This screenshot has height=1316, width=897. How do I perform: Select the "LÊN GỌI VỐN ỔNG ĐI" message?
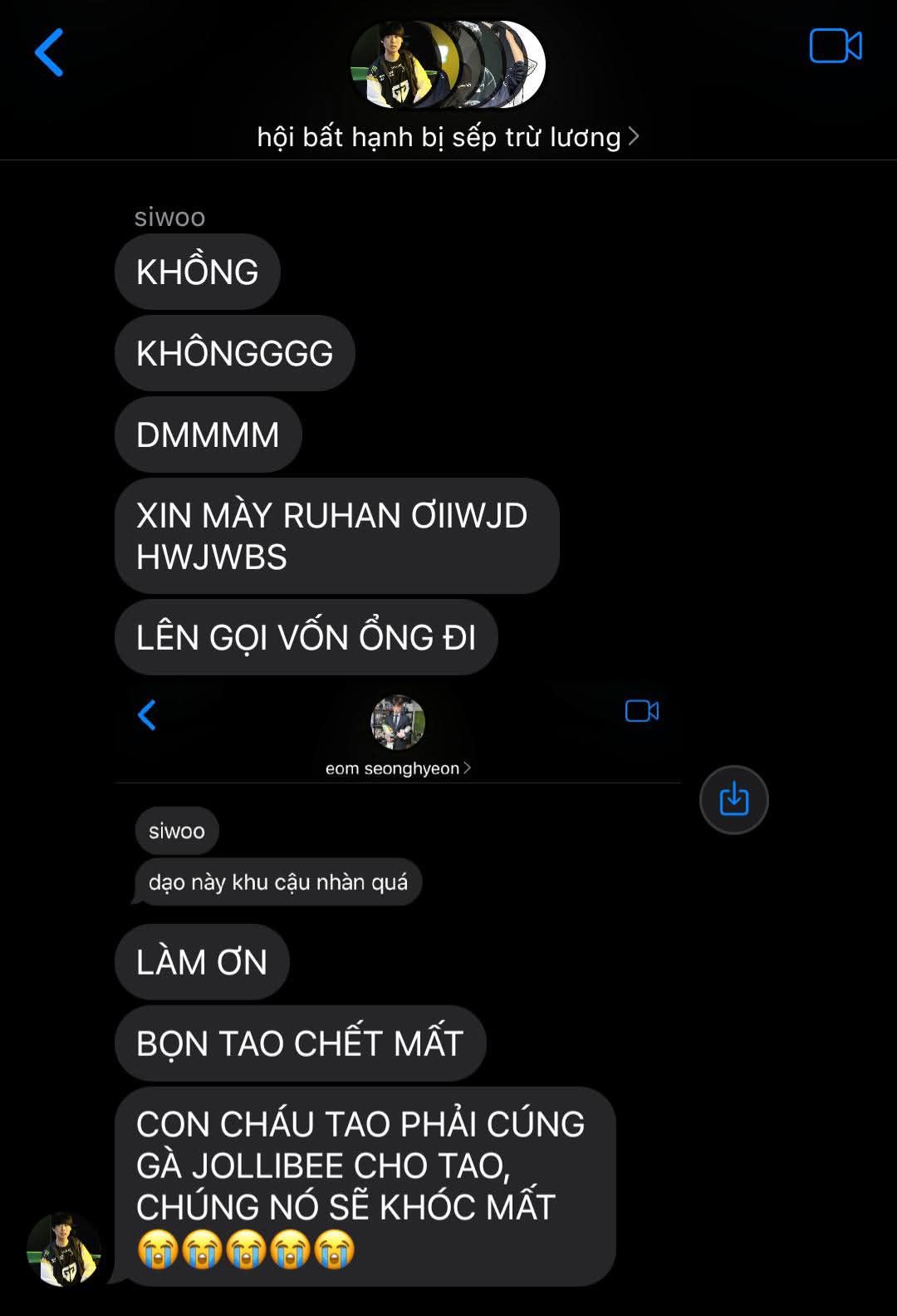(306, 637)
